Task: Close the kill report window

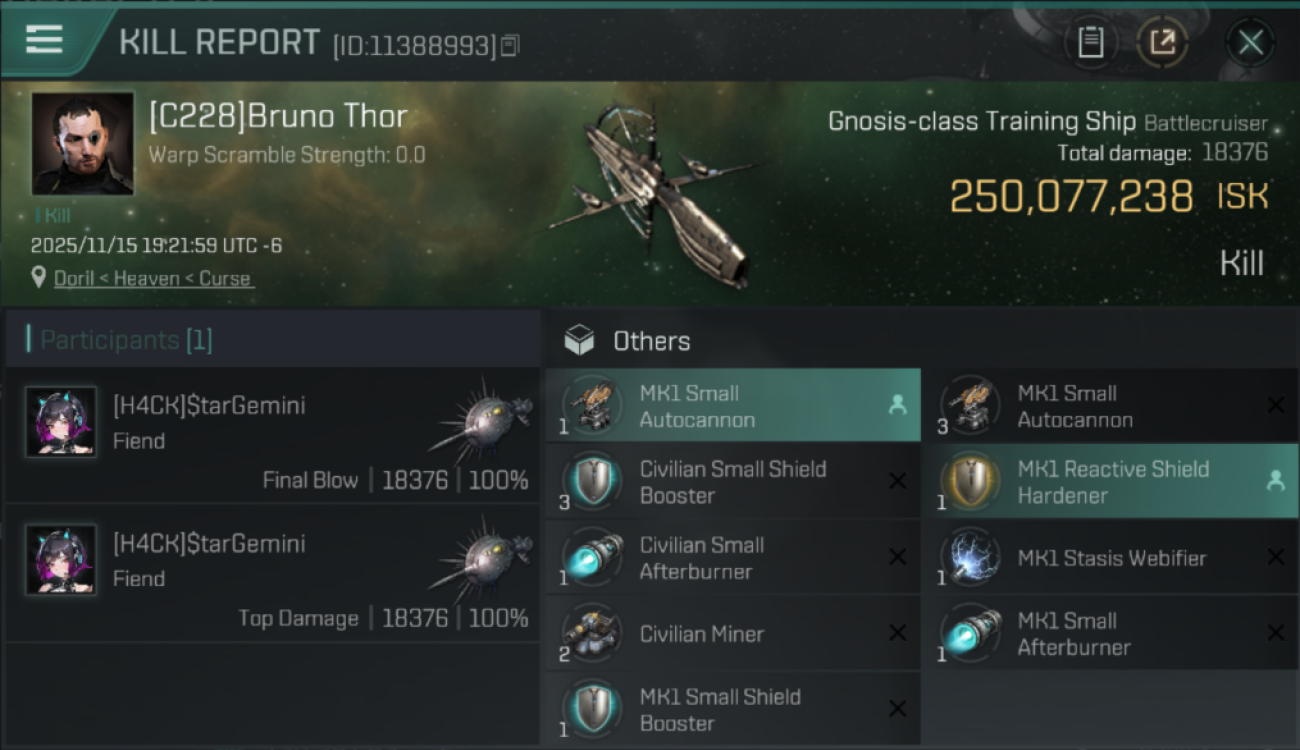Action: click(1250, 42)
